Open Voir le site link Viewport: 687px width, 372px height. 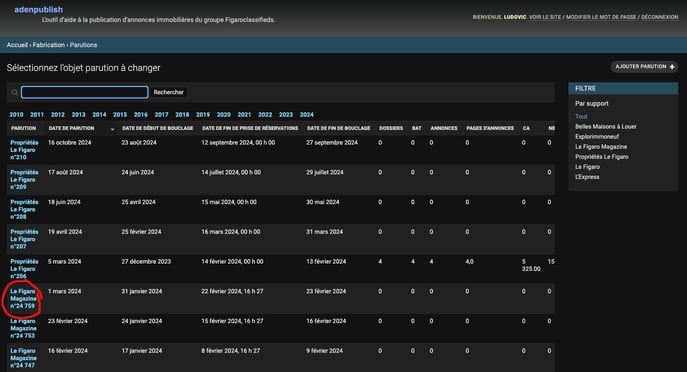point(545,17)
